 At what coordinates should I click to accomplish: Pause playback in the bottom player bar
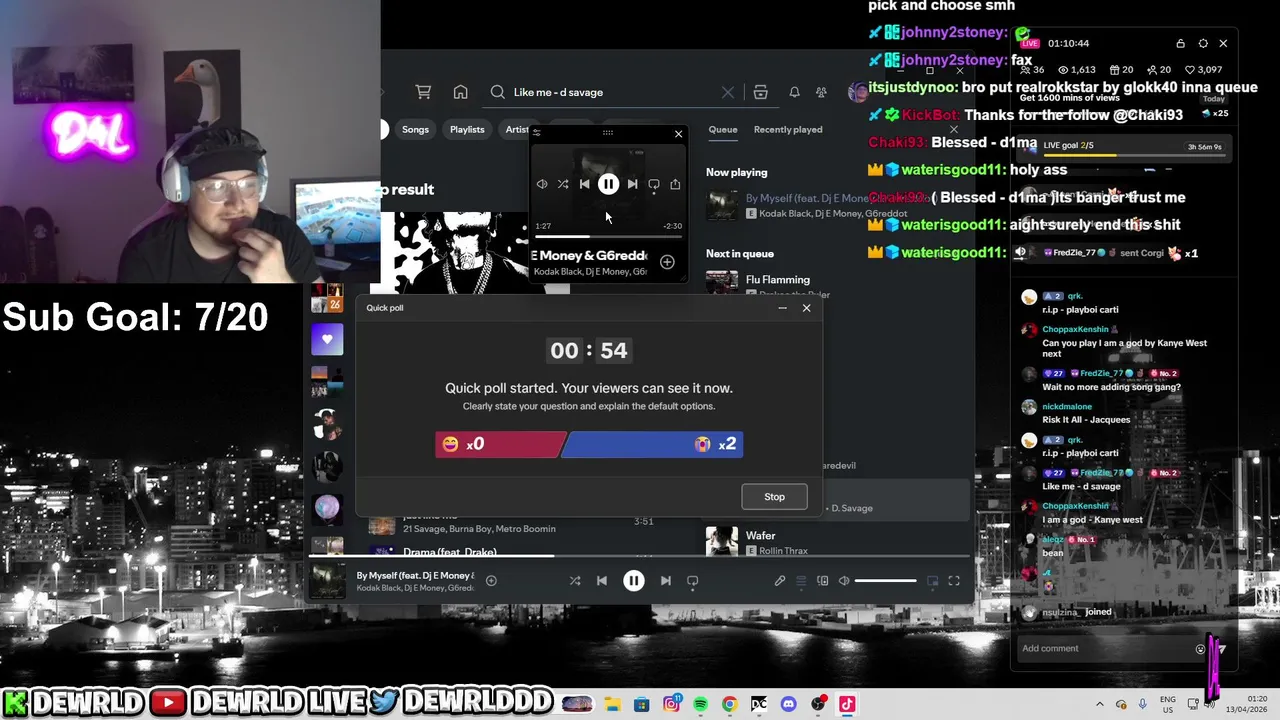[x=634, y=581]
